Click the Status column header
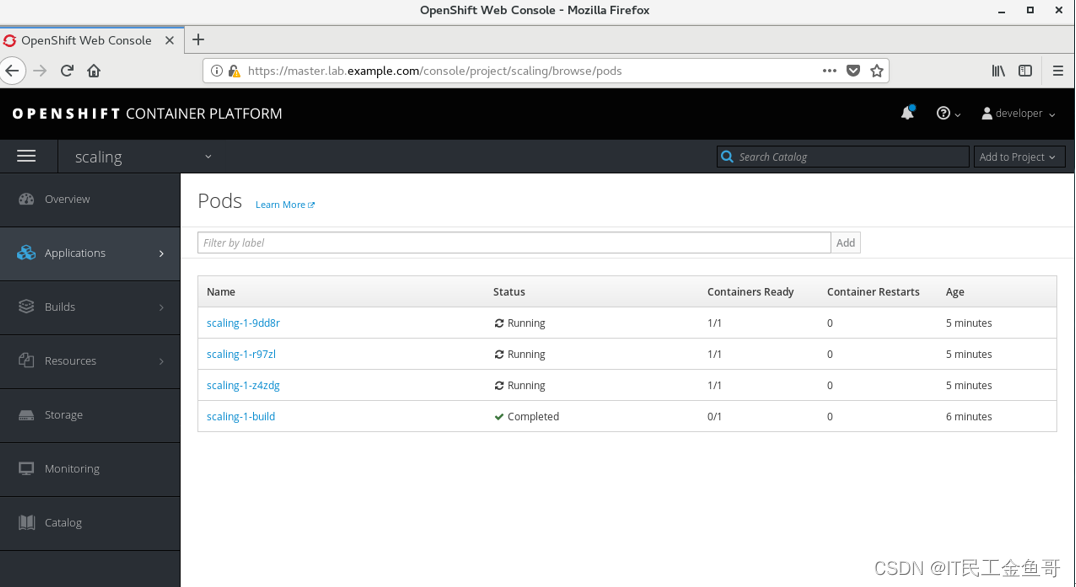The image size is (1076, 587). [x=509, y=292]
